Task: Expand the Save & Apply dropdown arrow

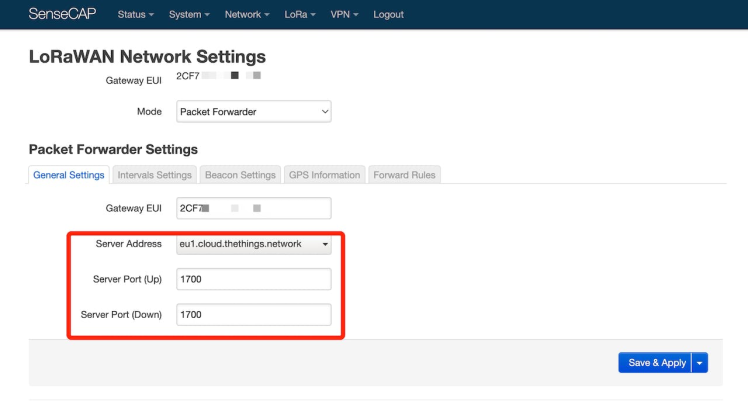Action: 700,363
